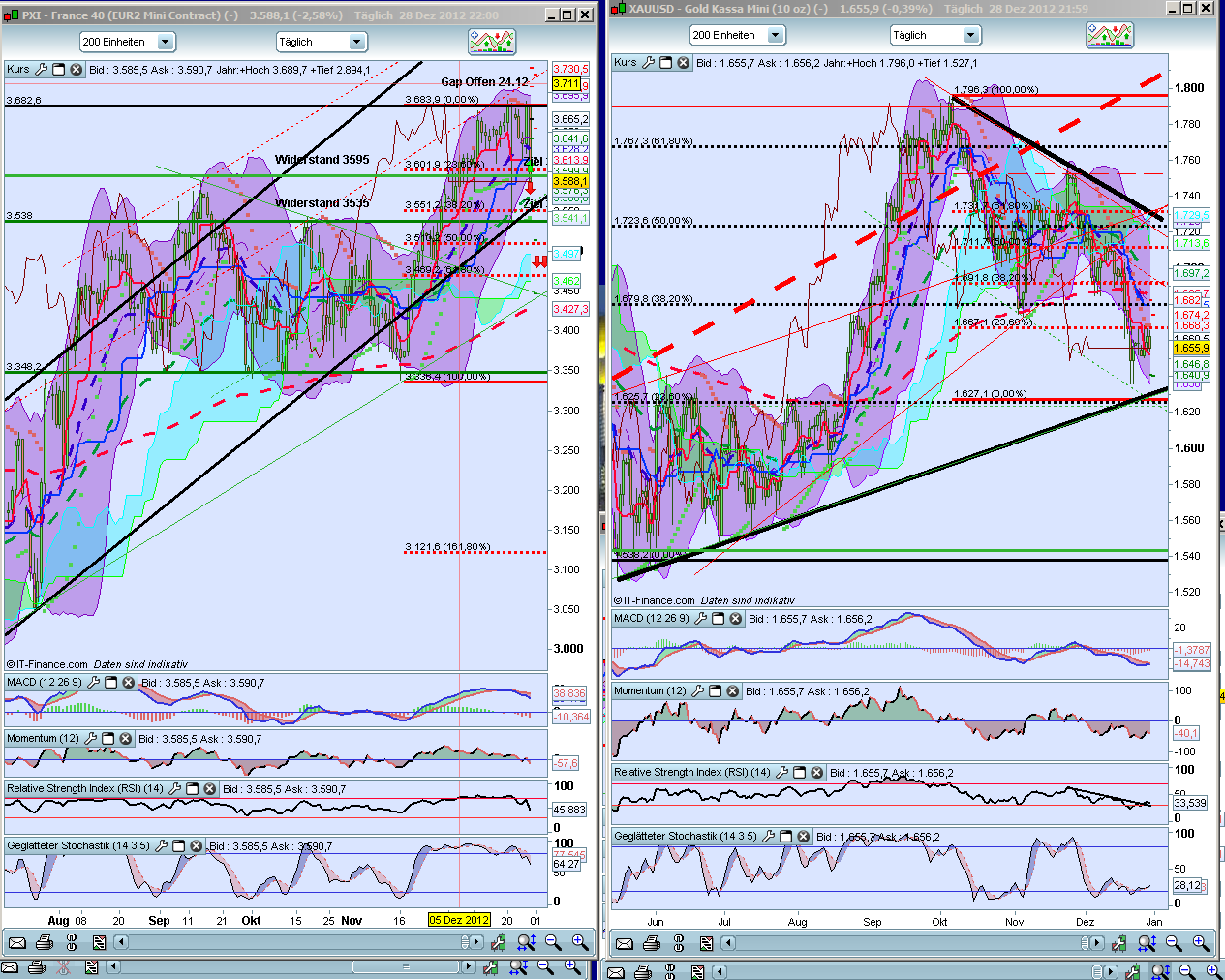This screenshot has height=980, width=1225.
Task: Open the Täglich timeframe dropdown in PXI window
Action: (x=322, y=42)
